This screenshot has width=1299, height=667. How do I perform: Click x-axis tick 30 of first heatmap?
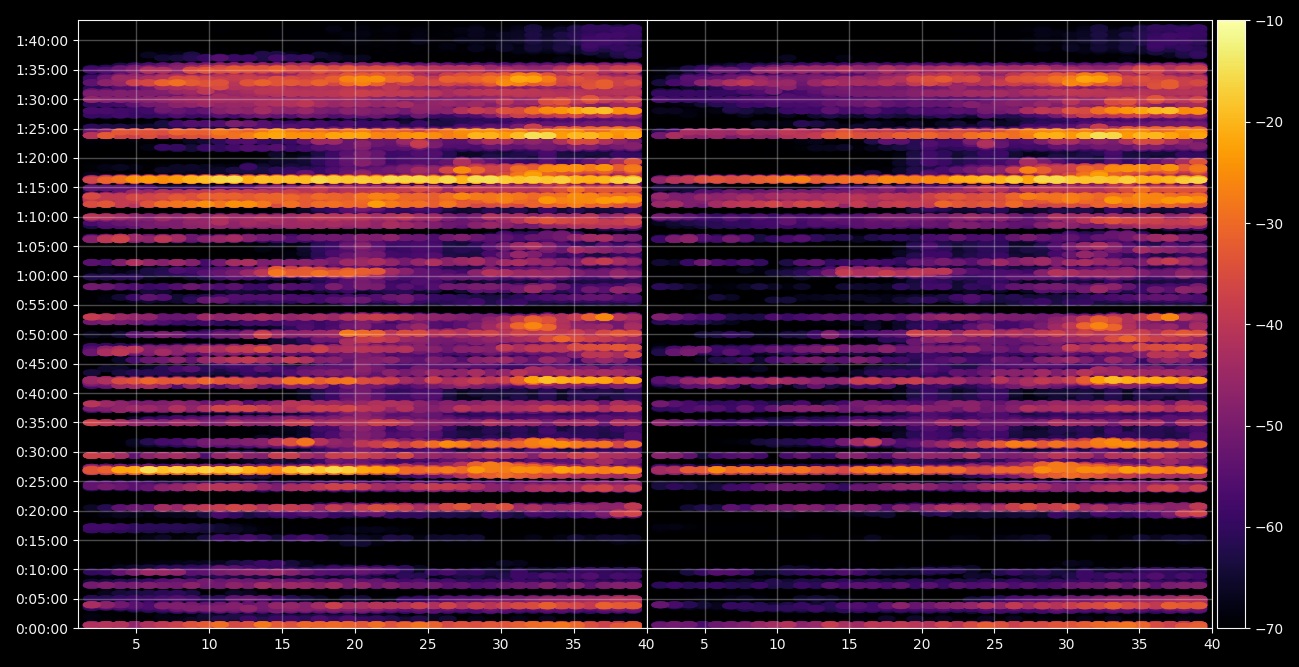[x=500, y=645]
